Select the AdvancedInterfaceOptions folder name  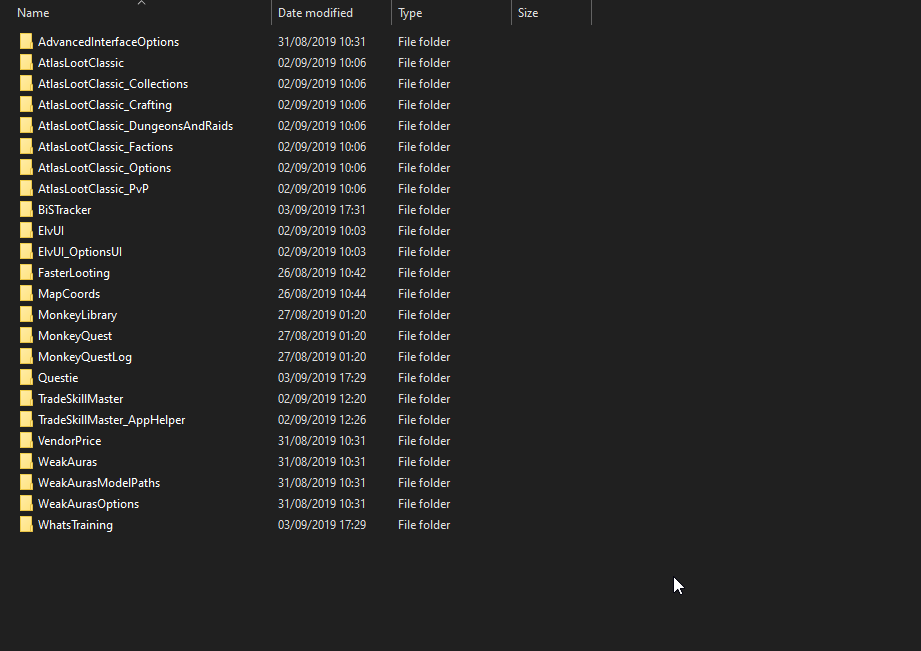[x=108, y=42]
